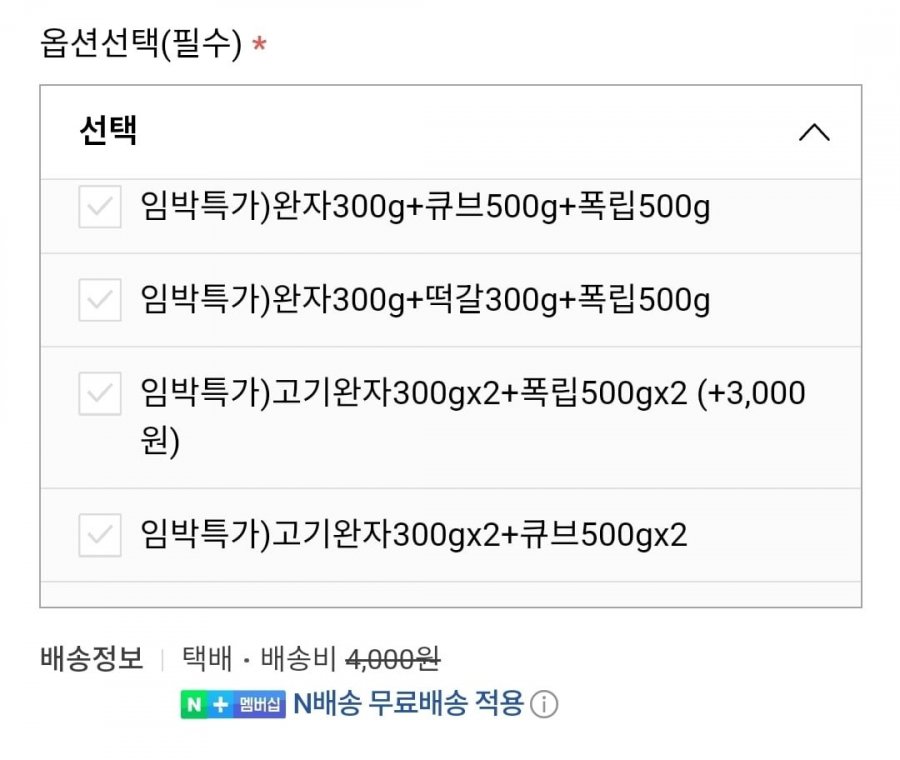Tick the checkbox for 고기완자300gx2+폭립500gx2 (+3,000원)
This screenshot has height=760, width=900.
(100, 394)
